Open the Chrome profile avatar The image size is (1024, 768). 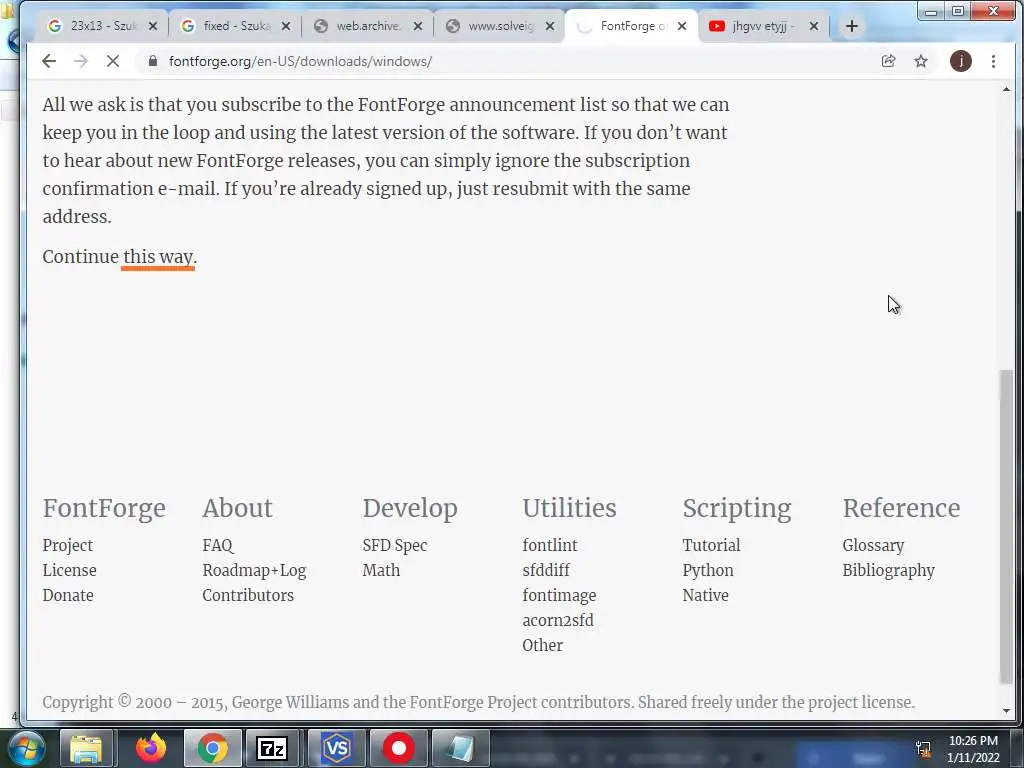961,61
